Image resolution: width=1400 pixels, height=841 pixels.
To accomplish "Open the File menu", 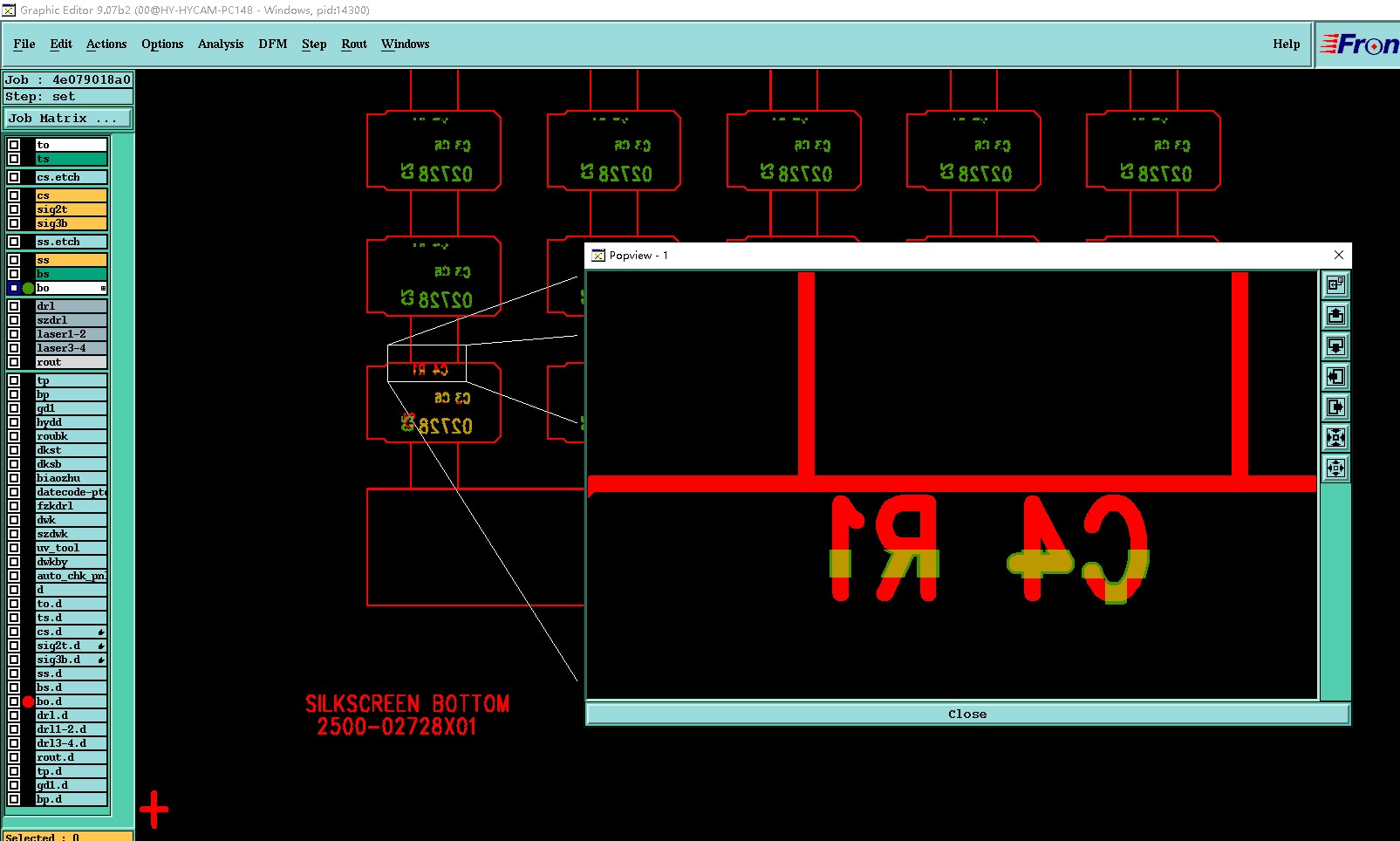I will pyautogui.click(x=24, y=44).
